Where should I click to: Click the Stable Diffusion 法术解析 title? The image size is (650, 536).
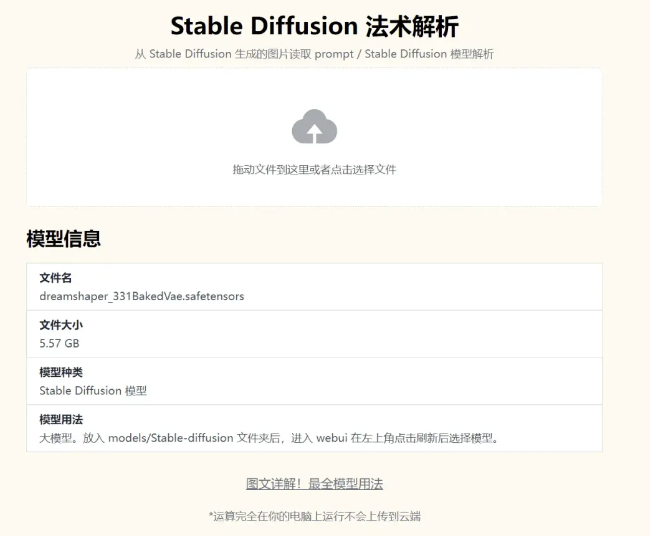click(314, 26)
